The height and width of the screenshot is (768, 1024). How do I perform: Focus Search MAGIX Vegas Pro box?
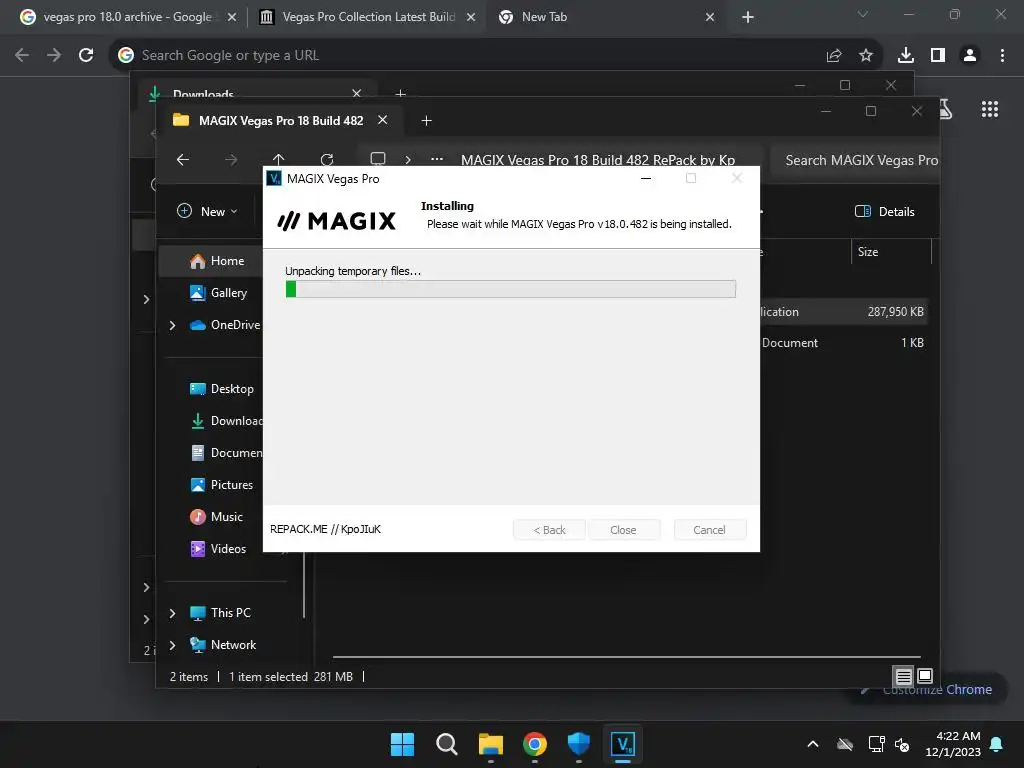click(x=857, y=160)
